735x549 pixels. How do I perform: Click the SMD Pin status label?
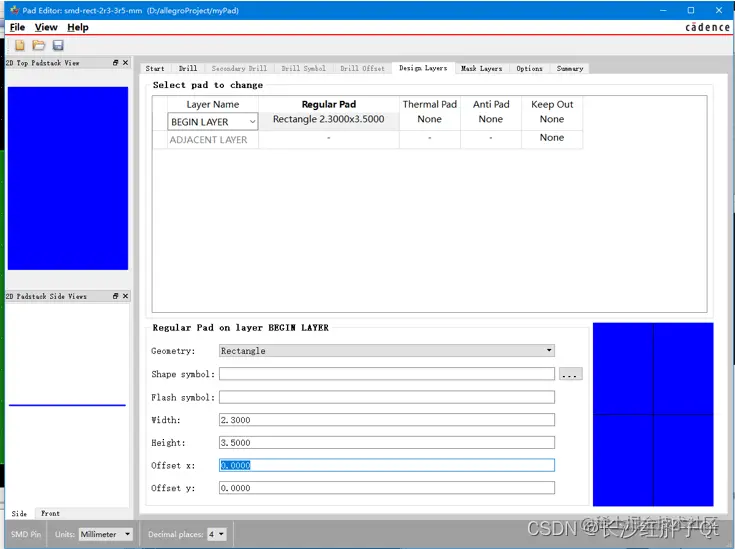coord(26,534)
